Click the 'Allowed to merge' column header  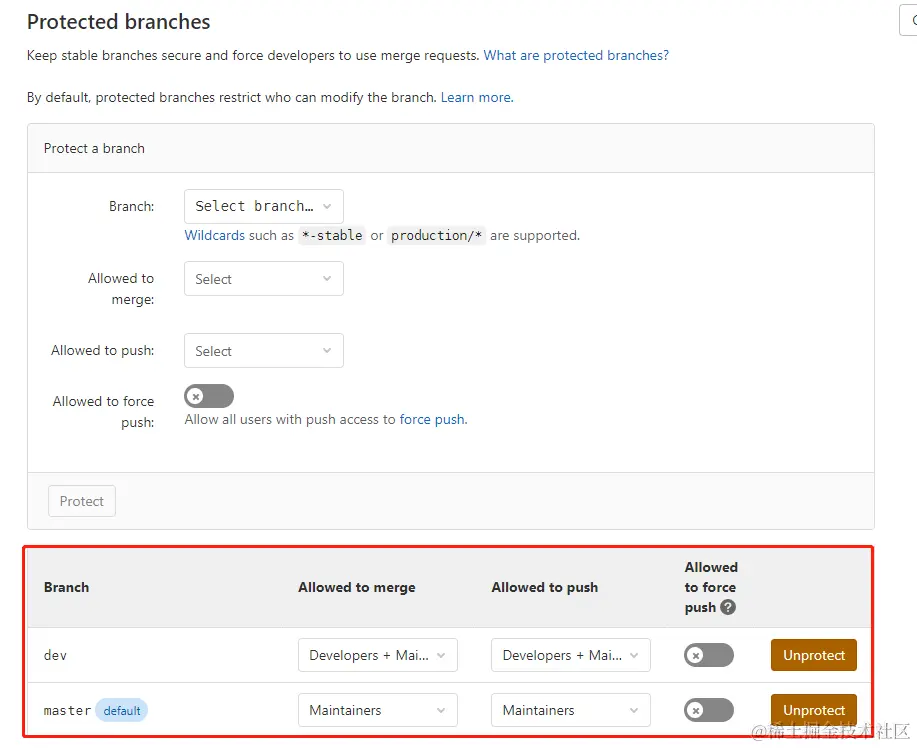[x=357, y=587]
